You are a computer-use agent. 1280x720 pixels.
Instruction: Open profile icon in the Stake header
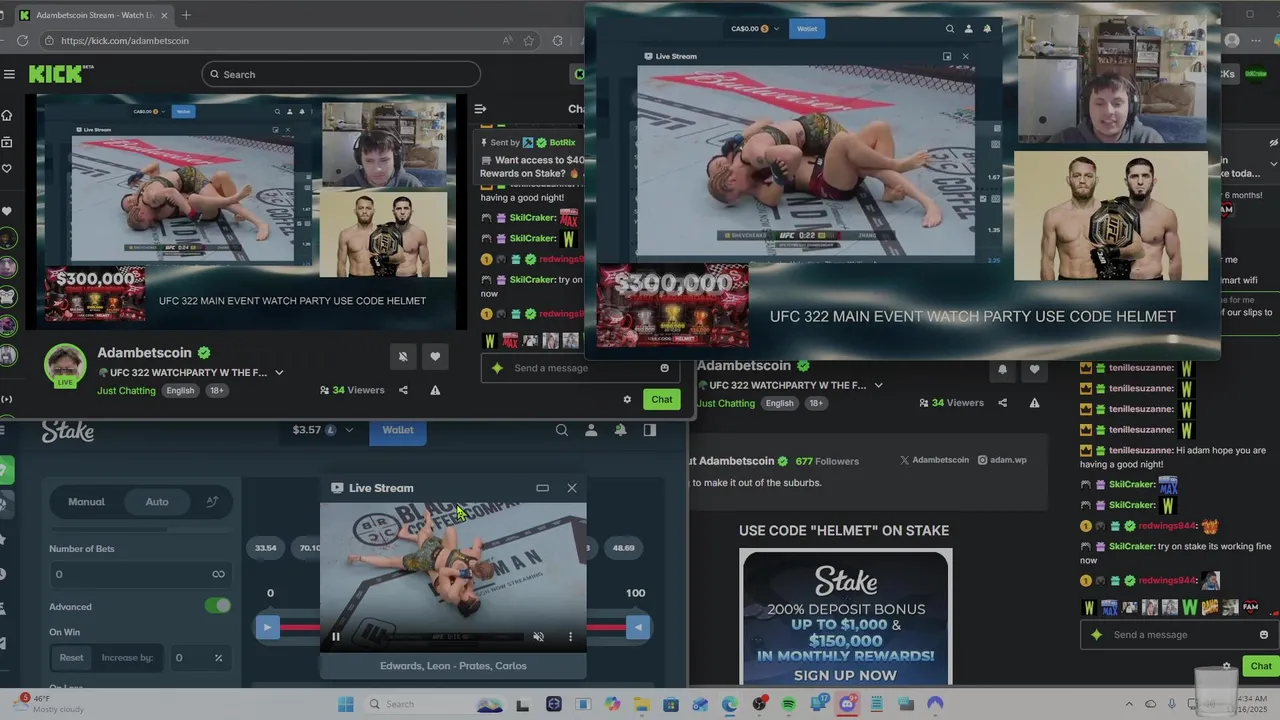click(591, 430)
